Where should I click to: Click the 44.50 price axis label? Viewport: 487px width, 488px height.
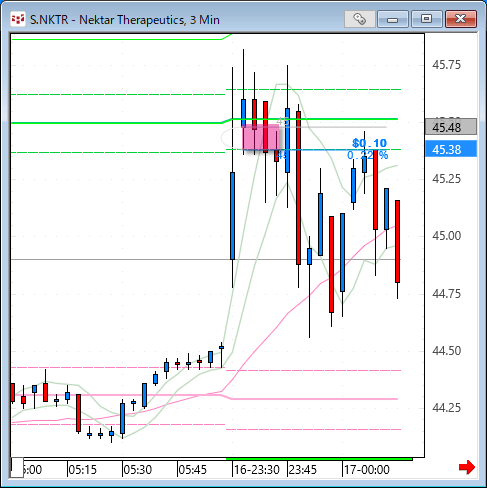coord(446,351)
